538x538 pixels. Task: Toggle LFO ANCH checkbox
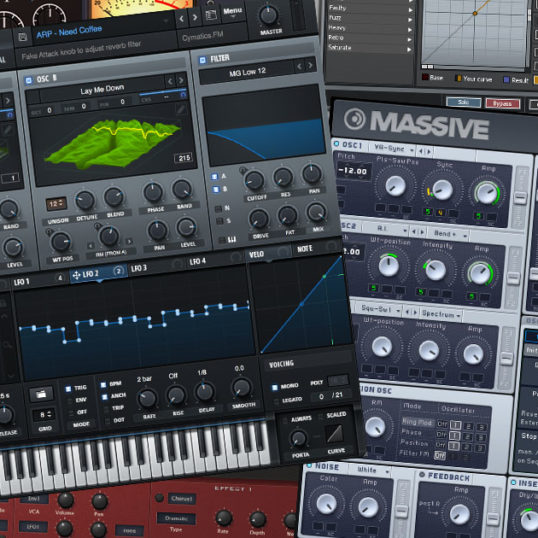pos(105,397)
